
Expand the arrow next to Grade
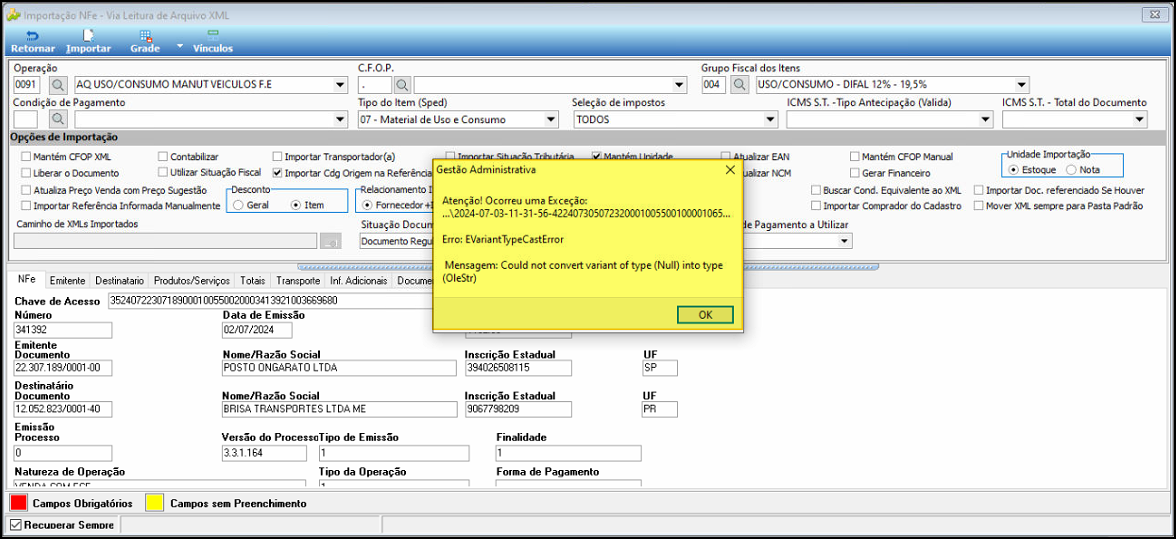coord(179,46)
